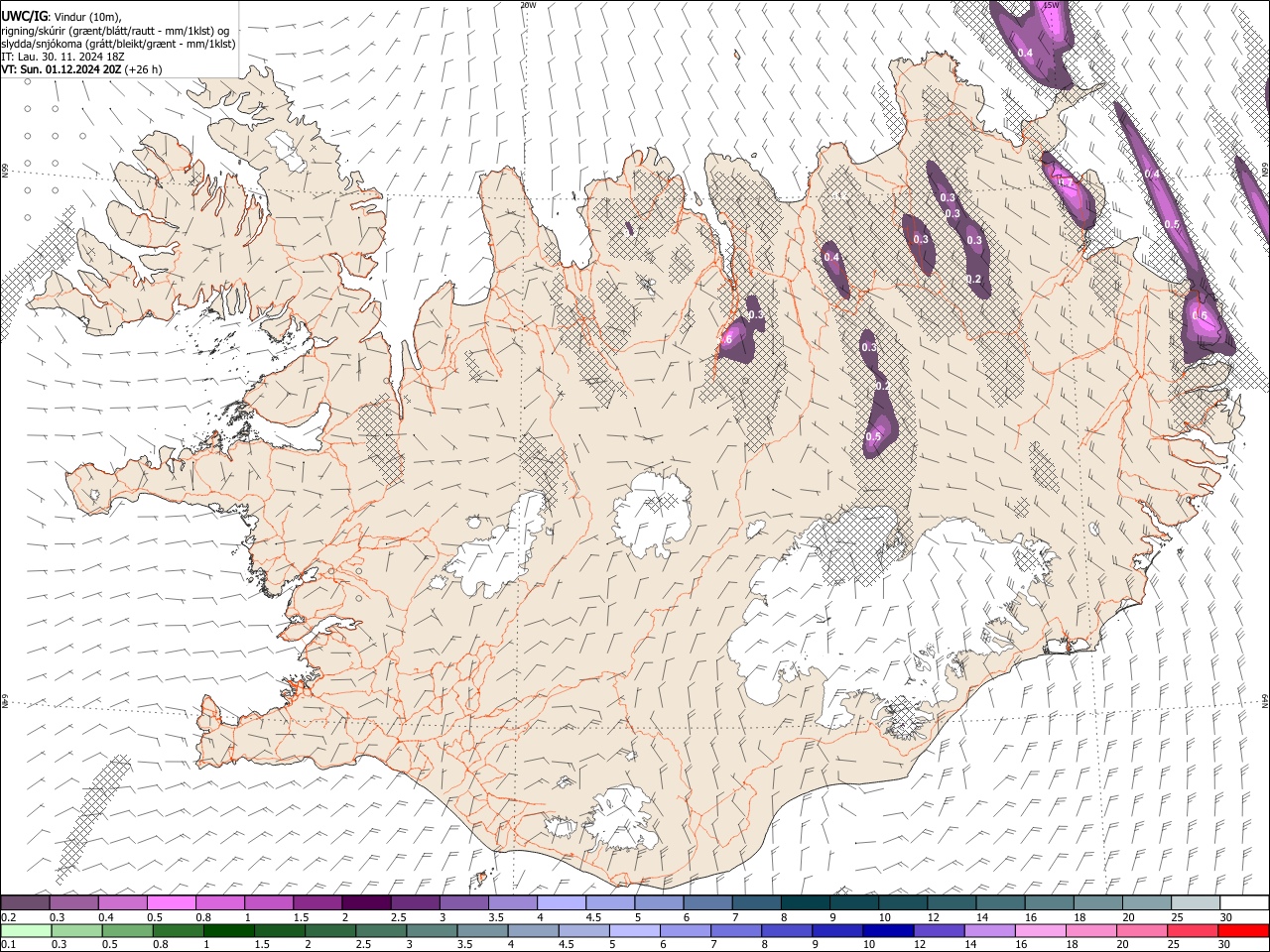Image resolution: width=1270 pixels, height=952 pixels.
Task: Pick the dark purple swatch starting at 2 in top legend
Action: [366, 902]
